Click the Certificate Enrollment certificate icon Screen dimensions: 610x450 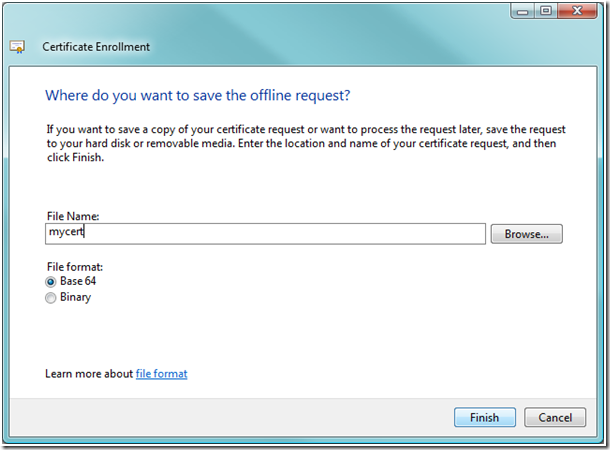click(17, 47)
